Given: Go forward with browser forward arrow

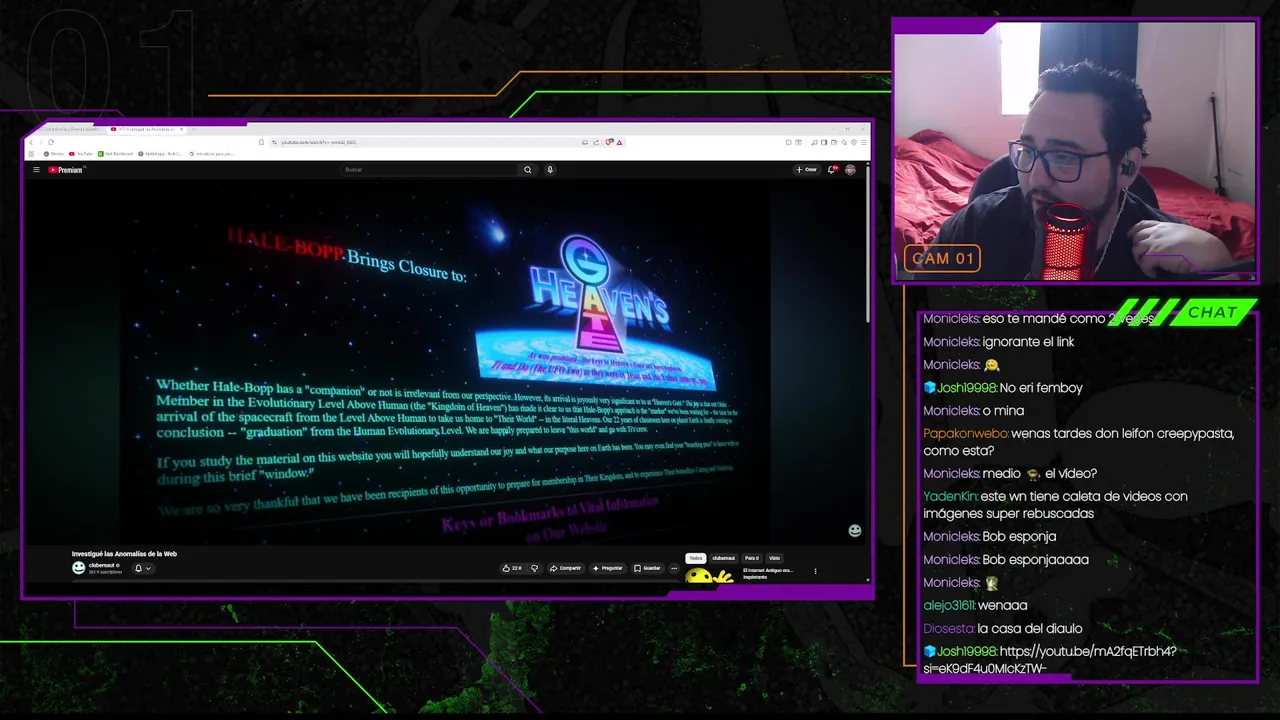Looking at the screenshot, I should [41, 142].
